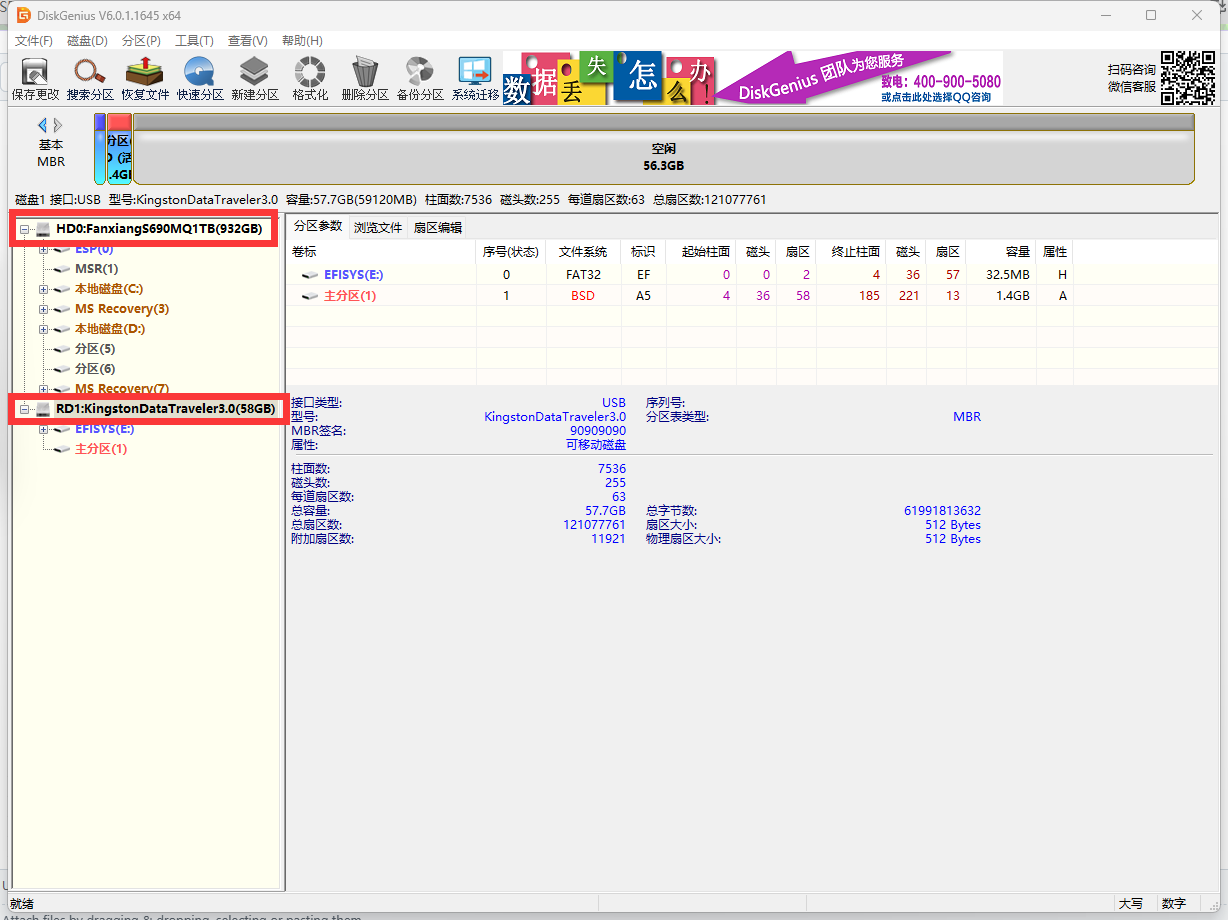Expand the 本地磁盘(C:) tree node
This screenshot has height=920, width=1228.
(43, 289)
